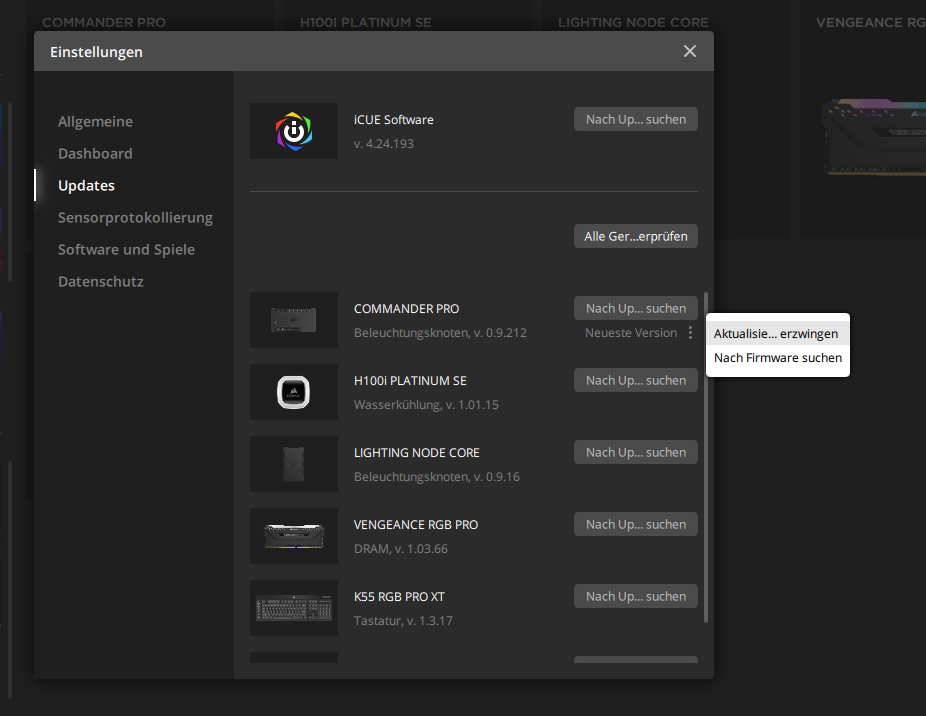The width and height of the screenshot is (926, 716).
Task: Click the LIGHTING NODE CORE device thumbnail
Action: coord(294,464)
